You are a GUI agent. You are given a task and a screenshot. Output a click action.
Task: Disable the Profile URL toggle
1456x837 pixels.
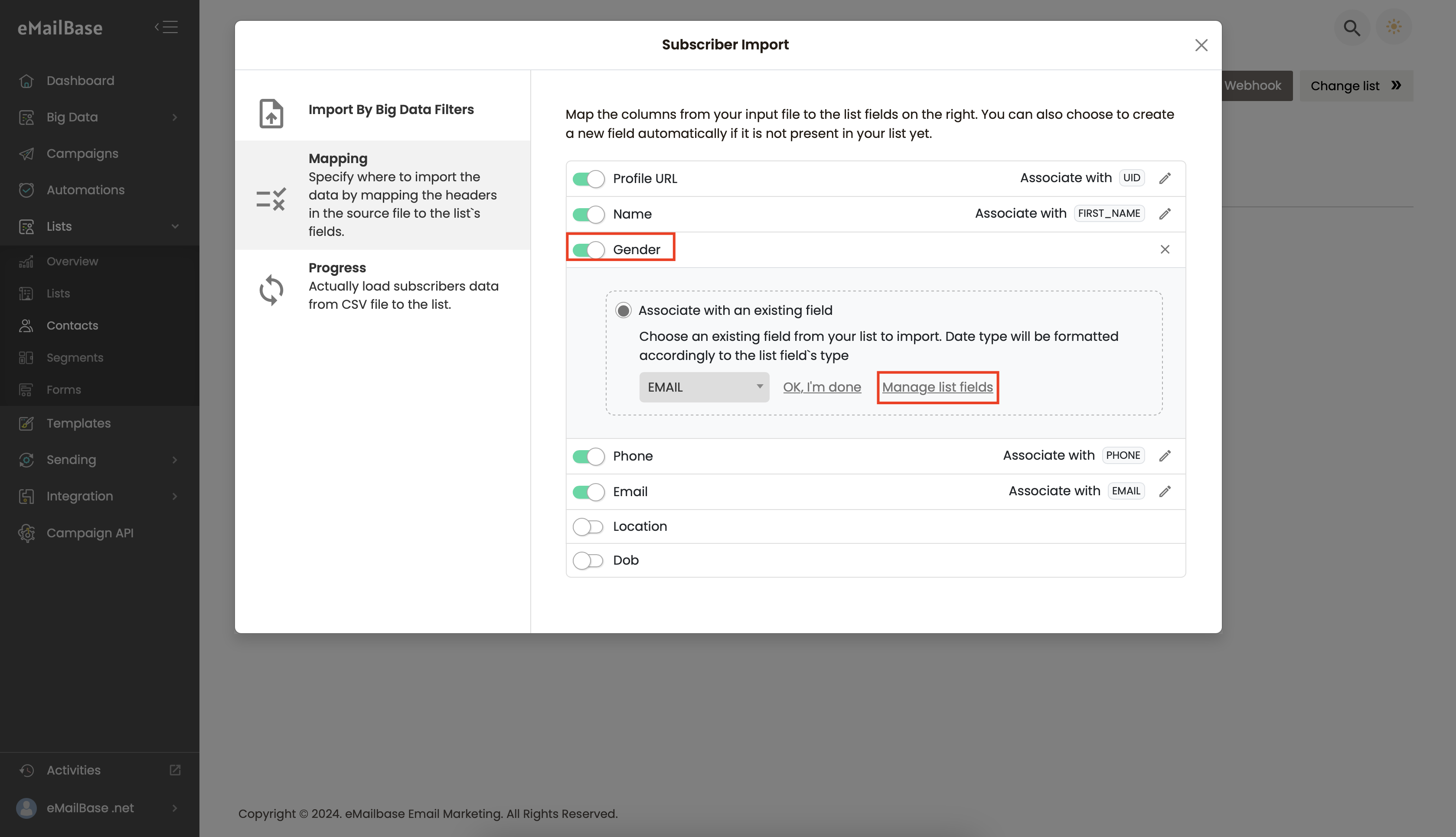point(588,179)
